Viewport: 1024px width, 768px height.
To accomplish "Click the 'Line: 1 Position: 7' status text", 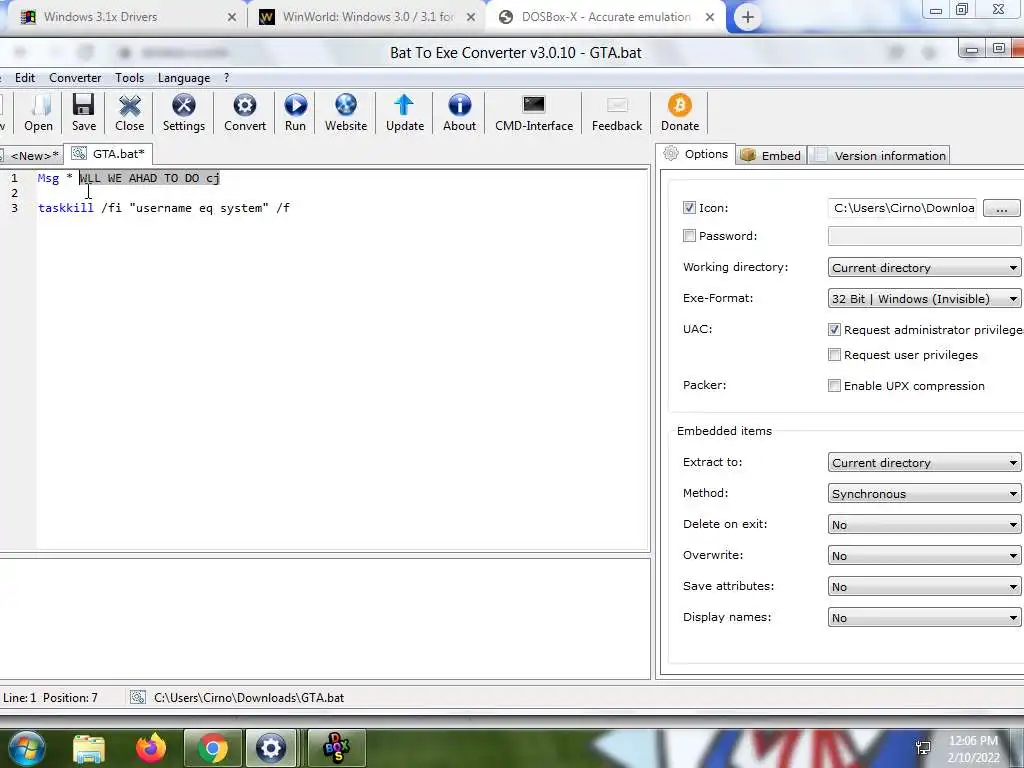I will (50, 697).
